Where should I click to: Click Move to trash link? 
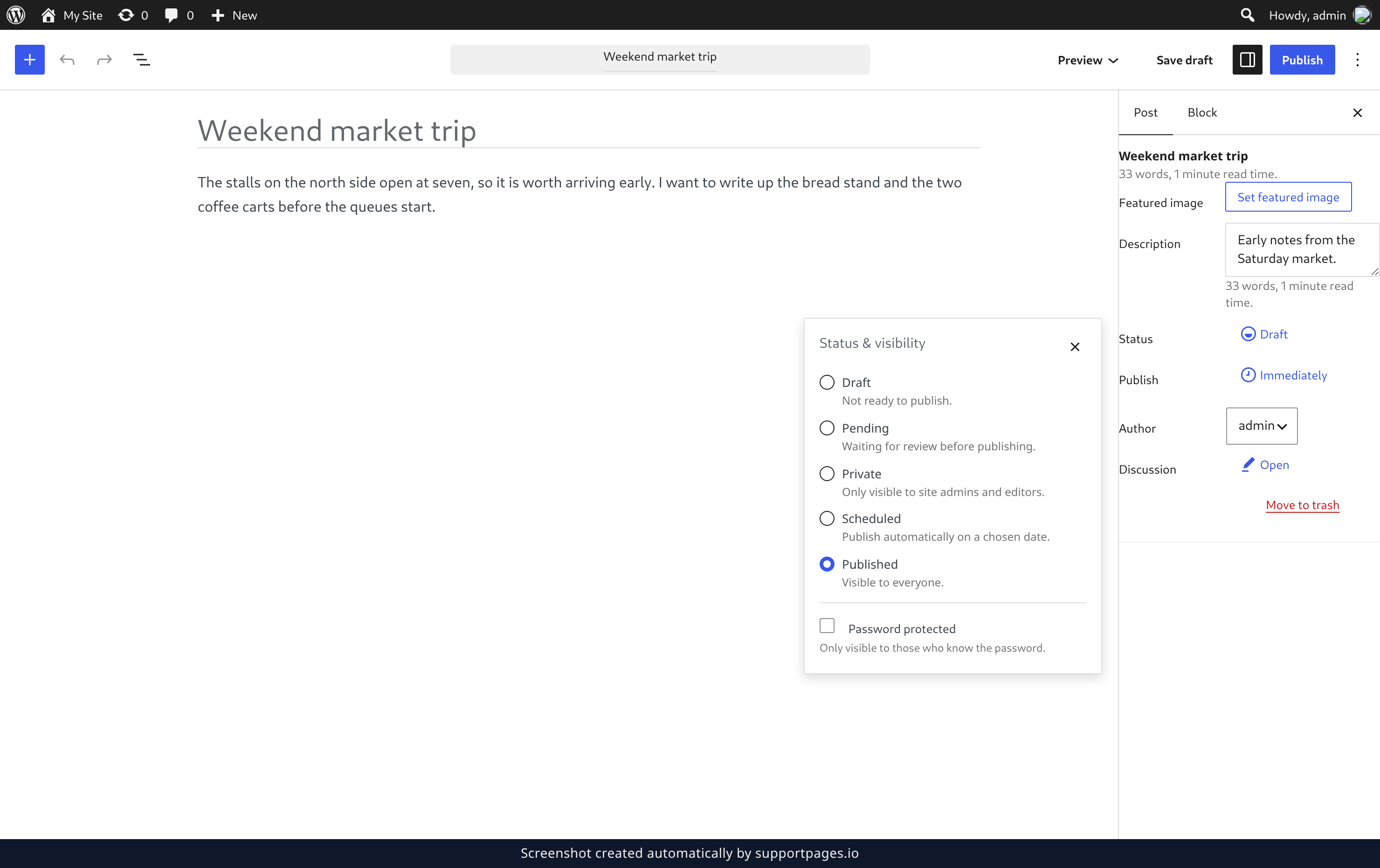tap(1302, 505)
